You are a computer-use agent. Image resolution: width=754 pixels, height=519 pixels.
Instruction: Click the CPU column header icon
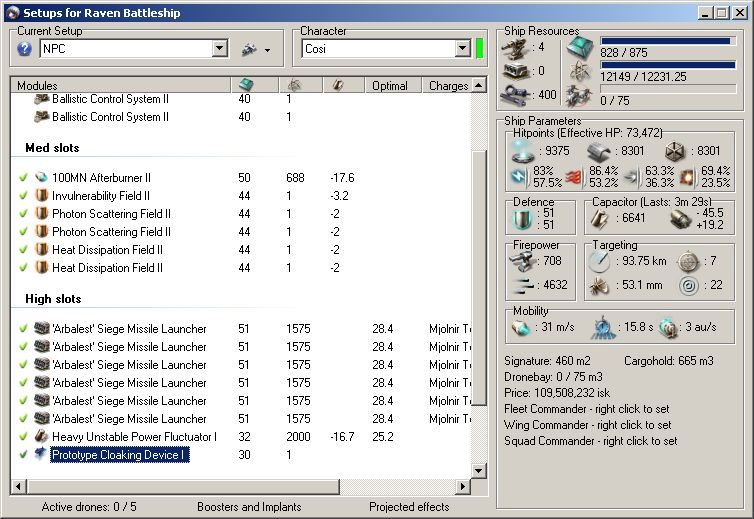tap(246, 86)
